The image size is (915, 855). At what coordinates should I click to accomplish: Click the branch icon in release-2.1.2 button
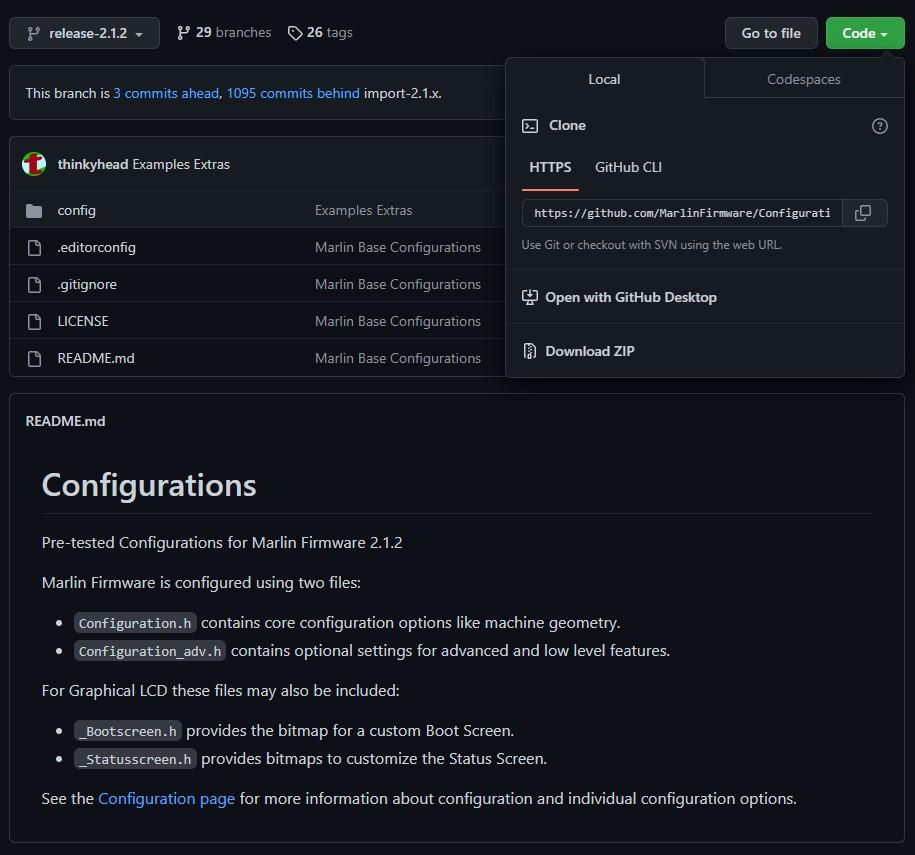pos(33,34)
